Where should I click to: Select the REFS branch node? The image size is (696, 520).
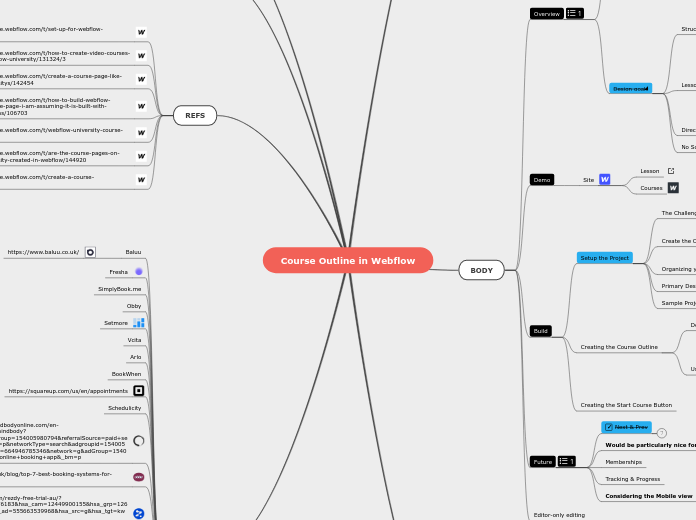195,115
